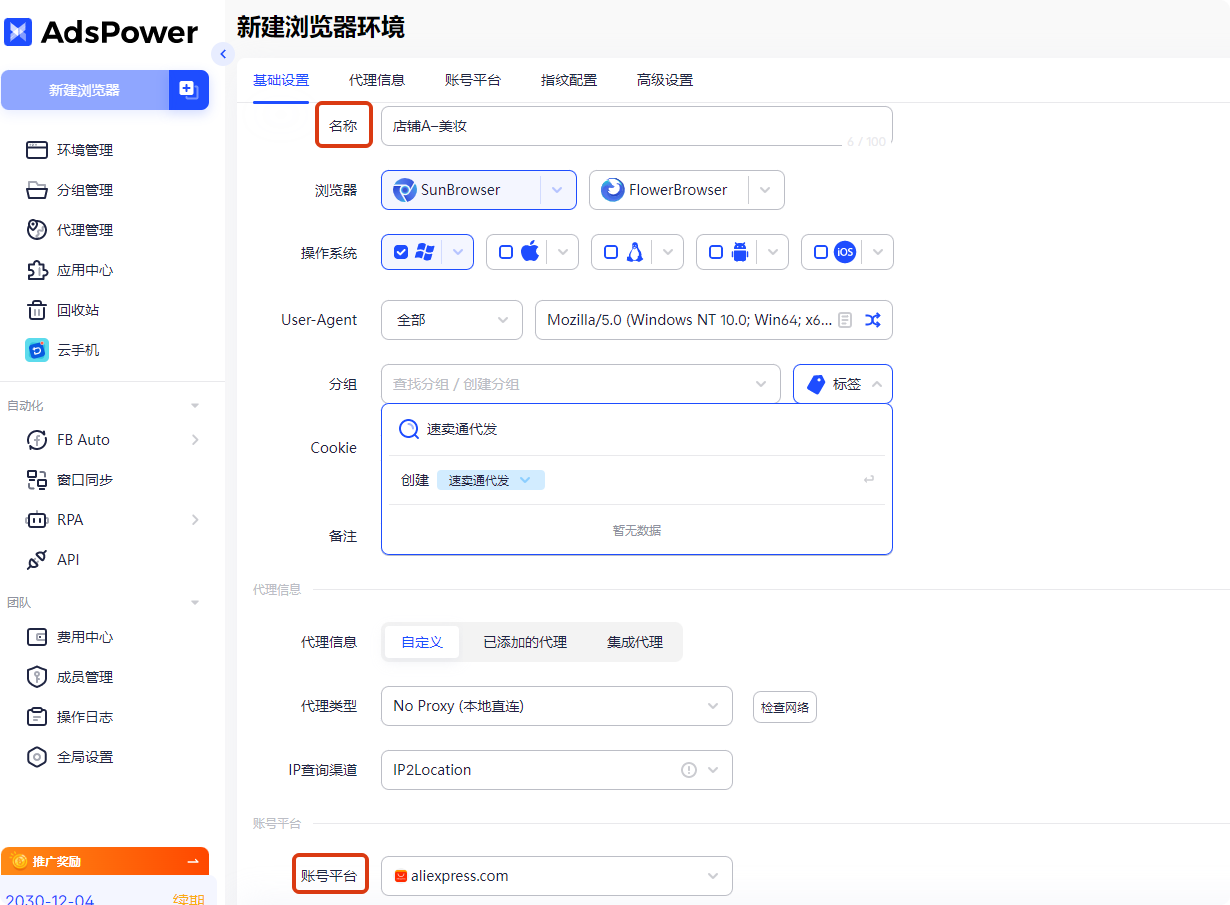Go to 应用中心 in the sidebar
Viewport: 1230px width, 905px height.
pyautogui.click(x=84, y=270)
